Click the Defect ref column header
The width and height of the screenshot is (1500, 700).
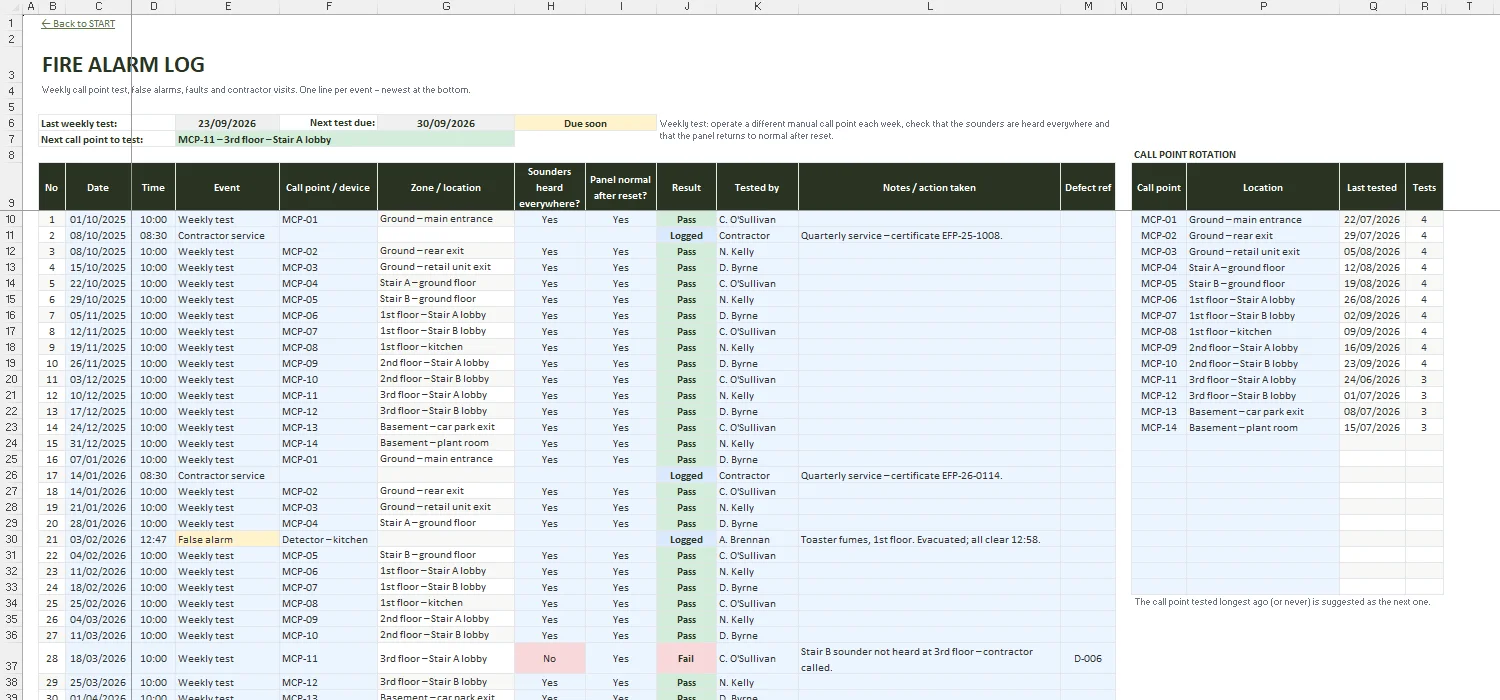pyautogui.click(x=1088, y=187)
